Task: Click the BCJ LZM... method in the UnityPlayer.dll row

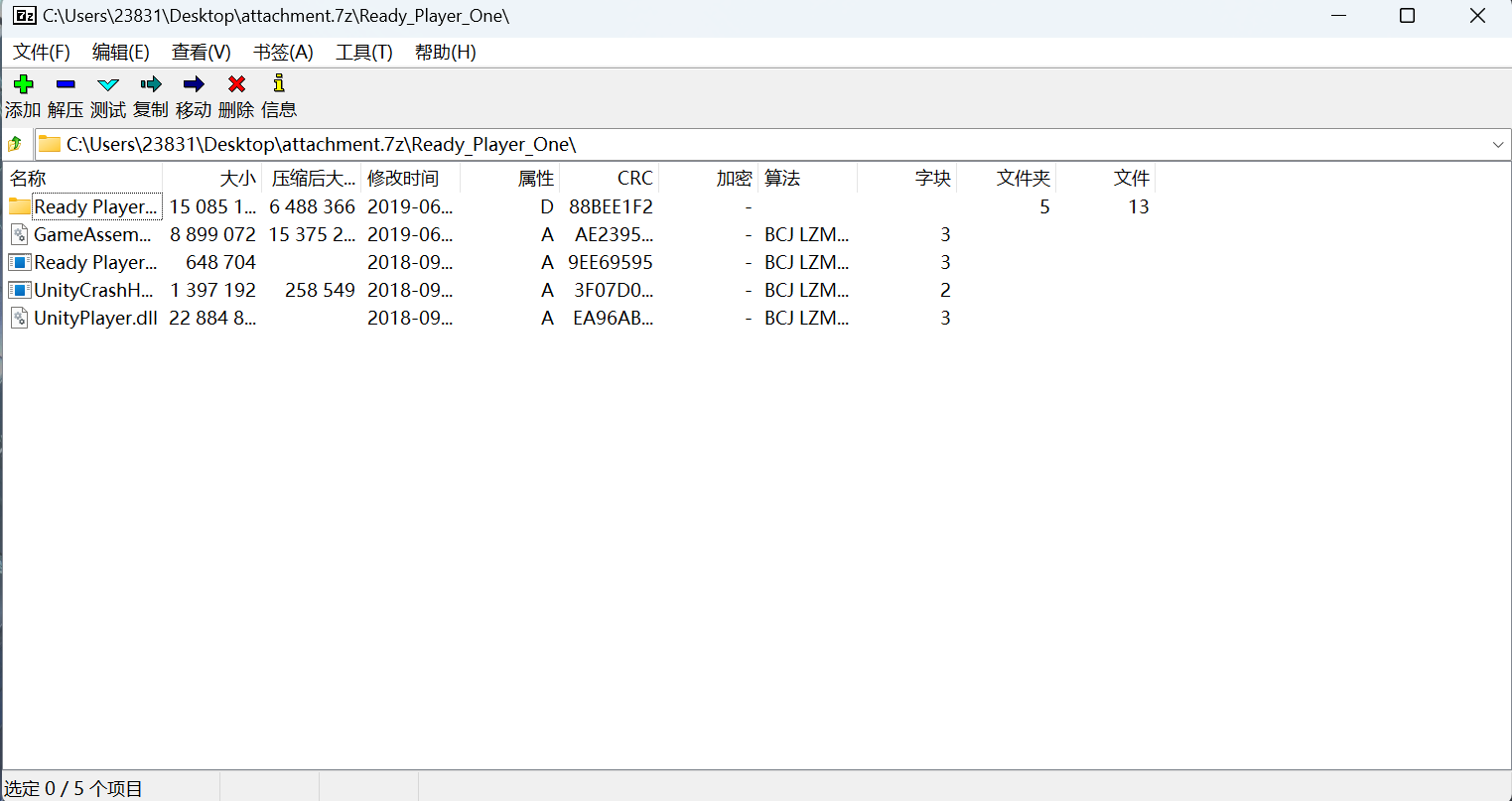Action: coord(806,318)
